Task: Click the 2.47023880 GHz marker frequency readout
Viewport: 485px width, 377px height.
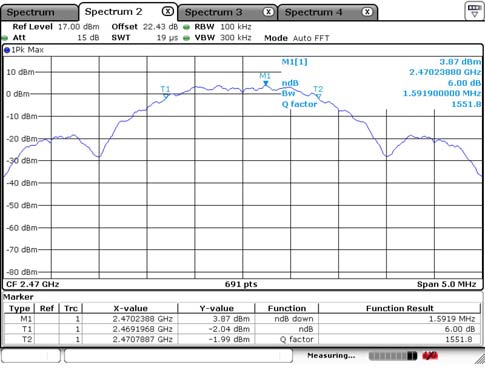Action: tap(445, 72)
